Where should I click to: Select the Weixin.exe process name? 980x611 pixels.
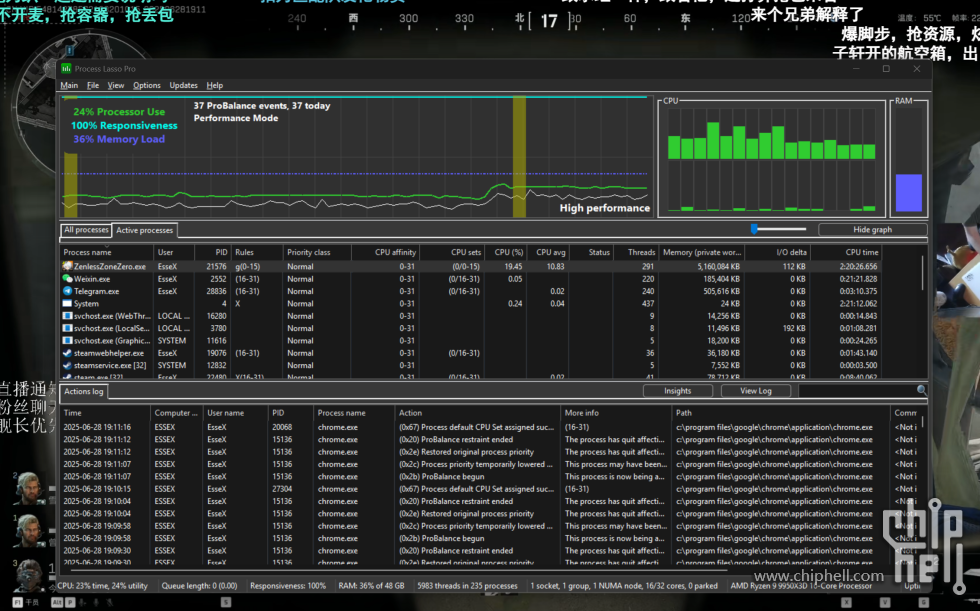(92, 279)
